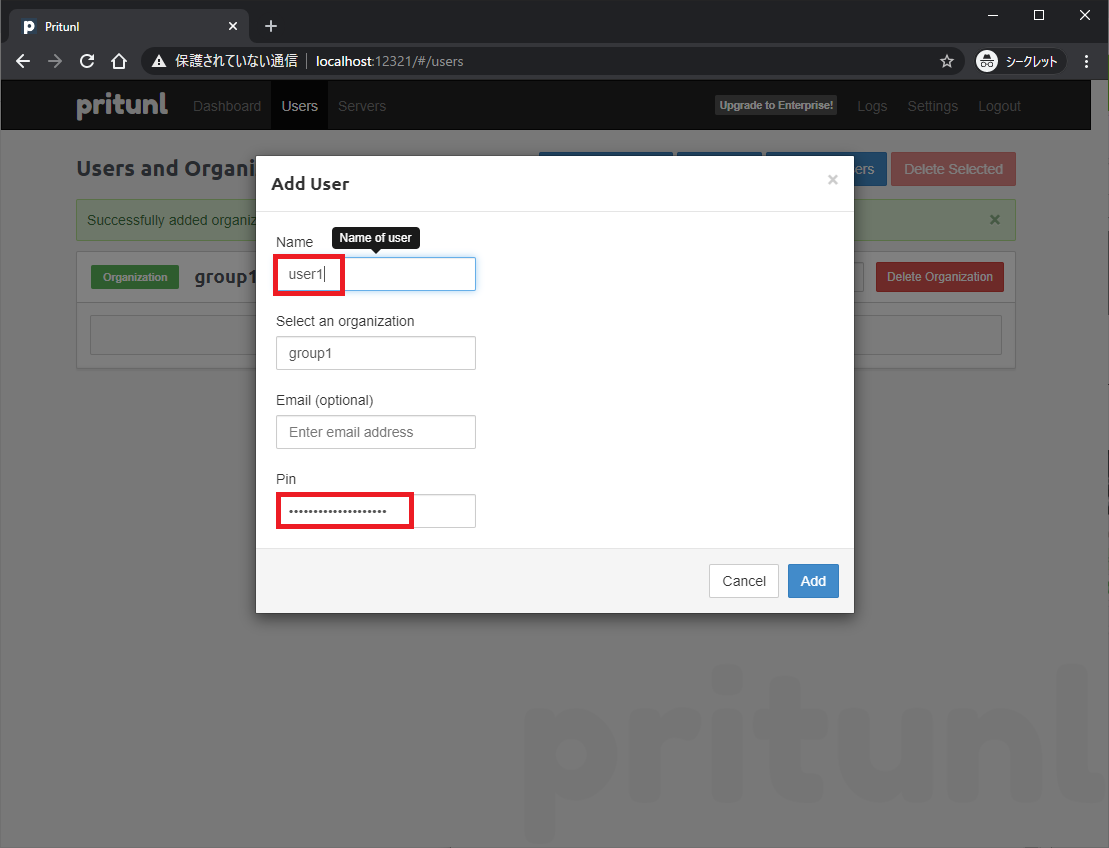This screenshot has height=848, width=1109.
Task: Bookmark this page with the star icon
Action: click(946, 62)
